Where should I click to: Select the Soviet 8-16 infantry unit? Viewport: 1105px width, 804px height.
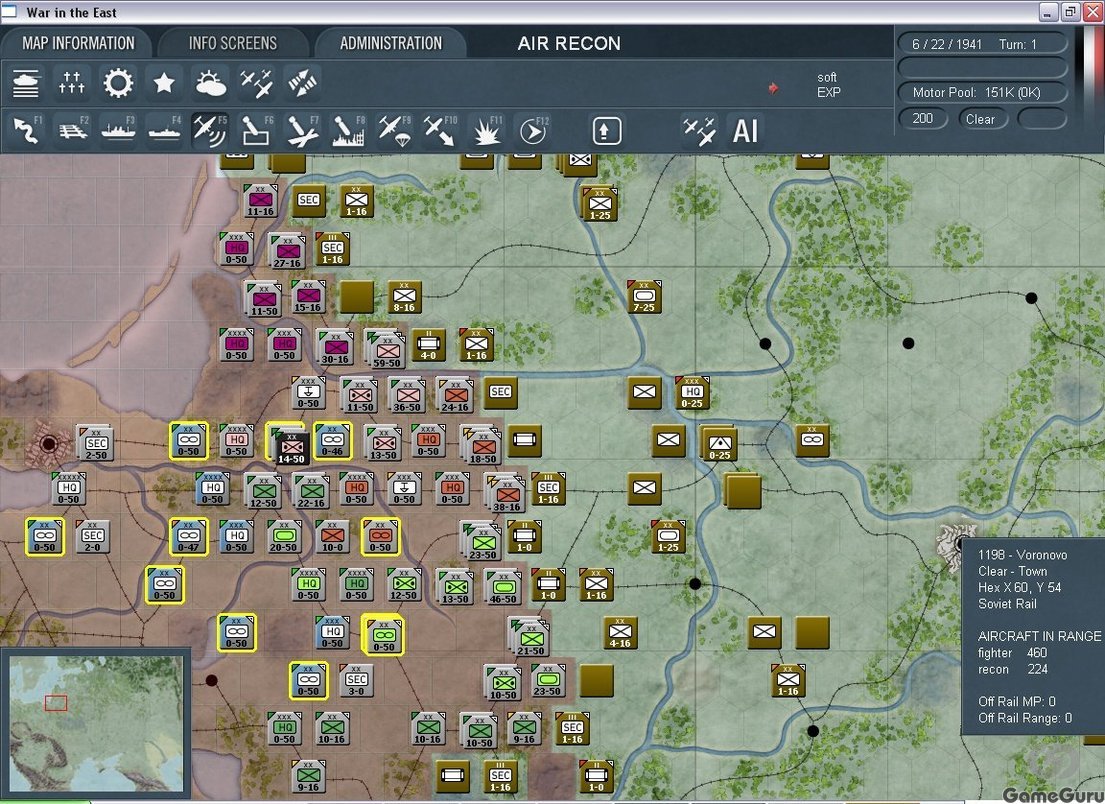click(x=404, y=297)
